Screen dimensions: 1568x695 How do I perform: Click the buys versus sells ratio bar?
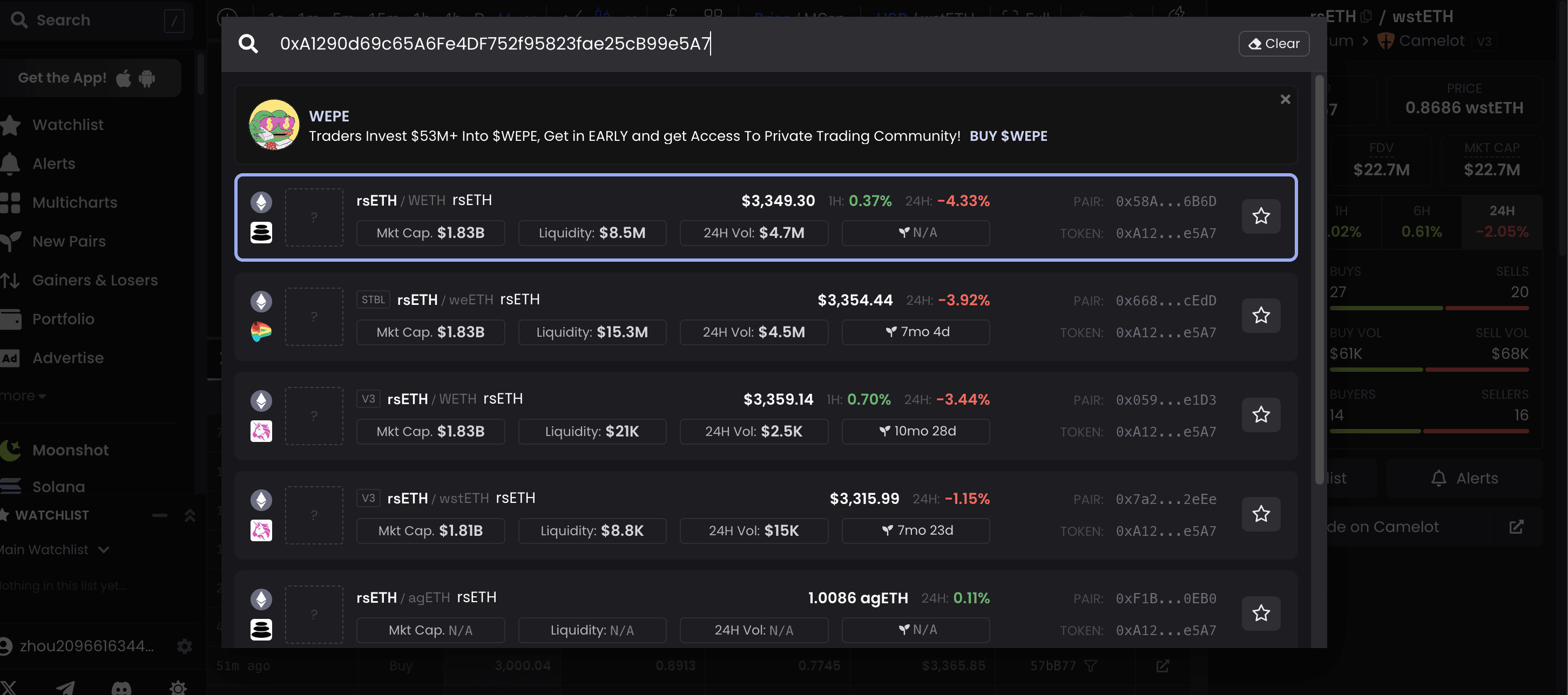pos(1429,308)
